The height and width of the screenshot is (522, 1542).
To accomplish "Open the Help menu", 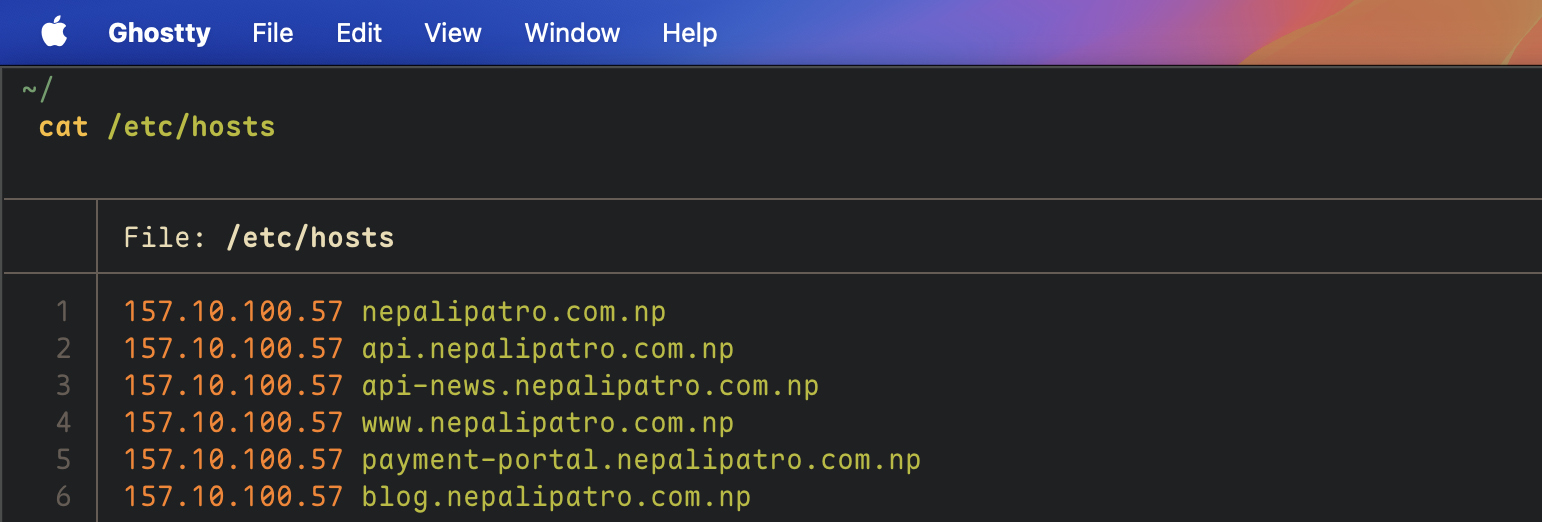I will point(690,33).
